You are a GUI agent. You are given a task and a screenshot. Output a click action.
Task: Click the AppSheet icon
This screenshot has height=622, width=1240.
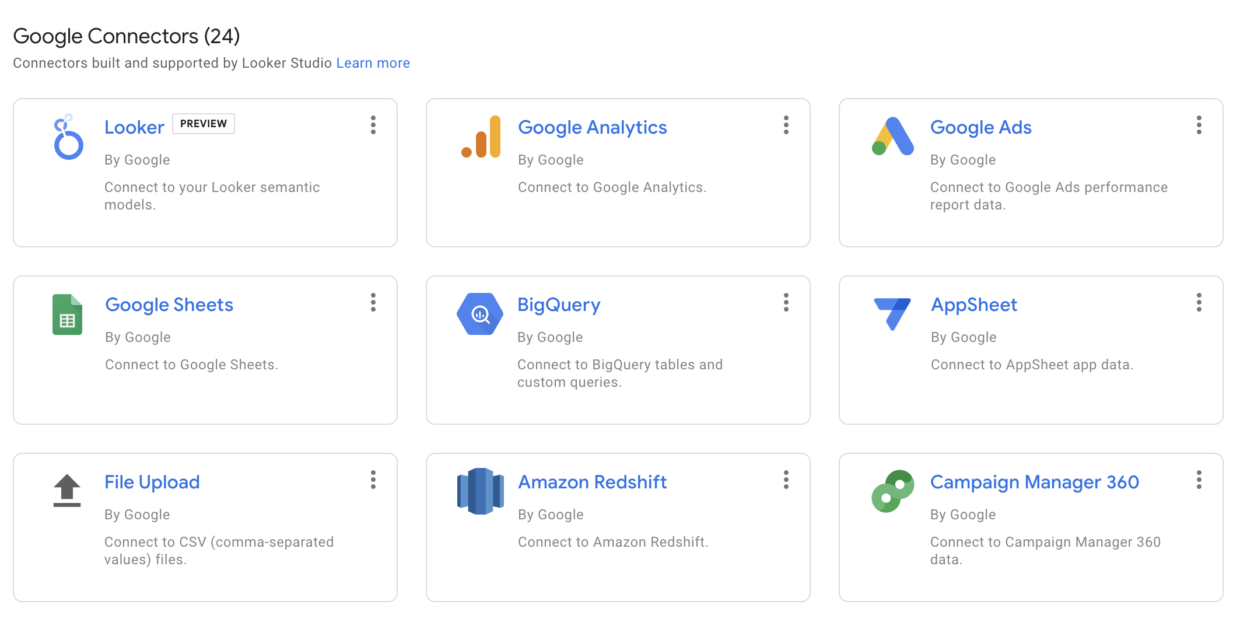[893, 310]
